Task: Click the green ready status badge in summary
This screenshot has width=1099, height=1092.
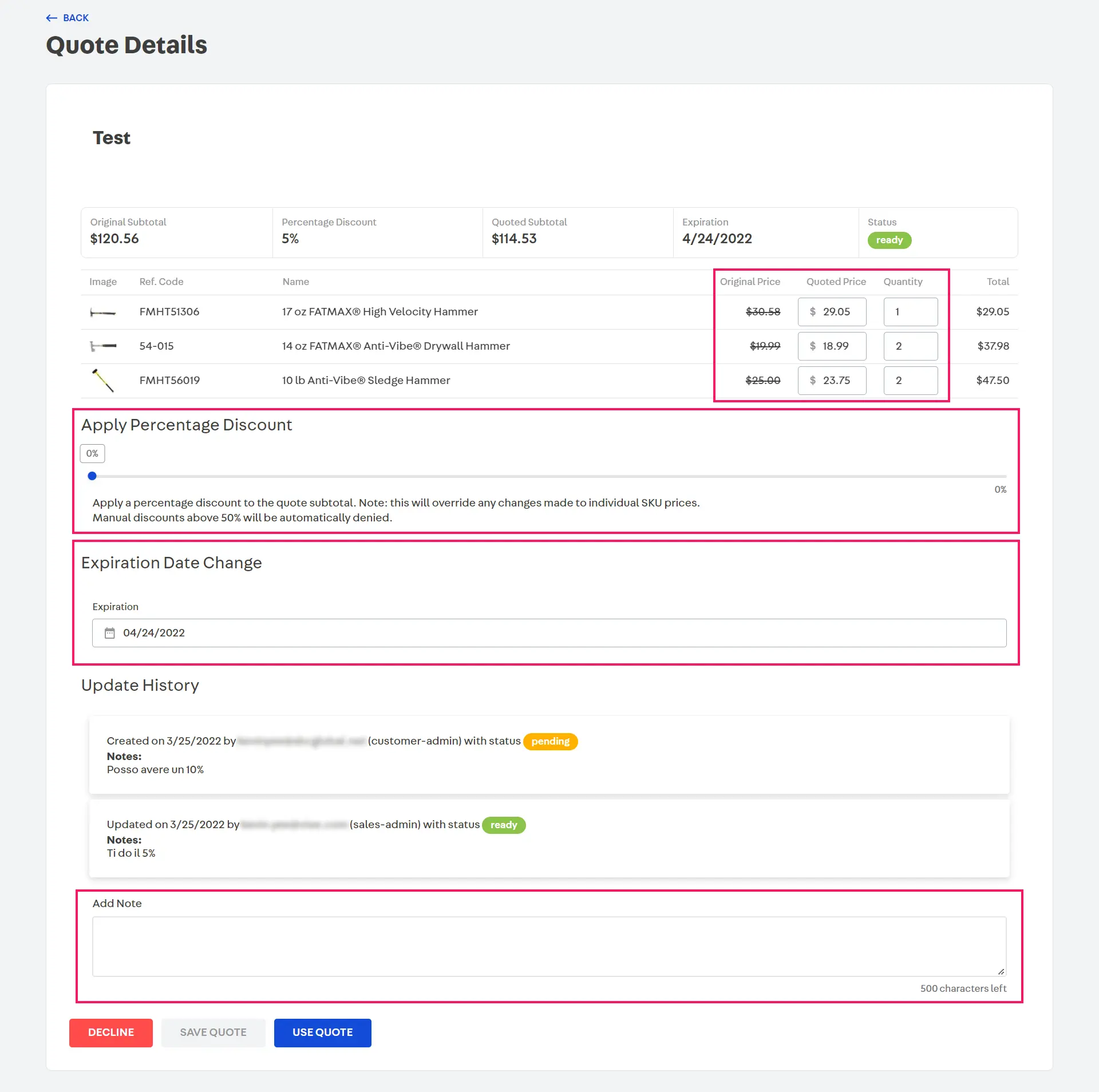Action: coord(889,240)
